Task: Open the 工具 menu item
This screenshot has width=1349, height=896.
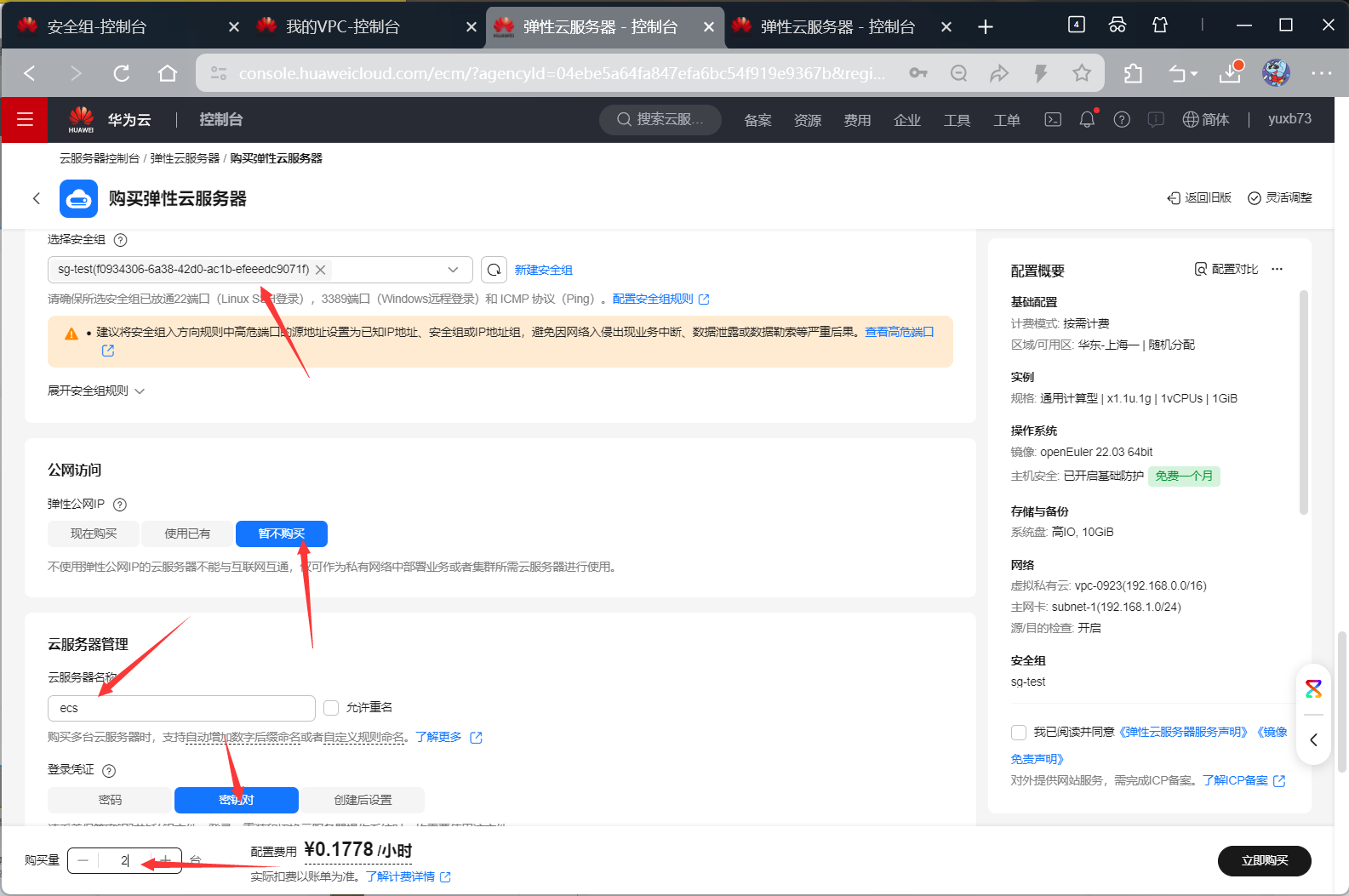Action: point(957,120)
